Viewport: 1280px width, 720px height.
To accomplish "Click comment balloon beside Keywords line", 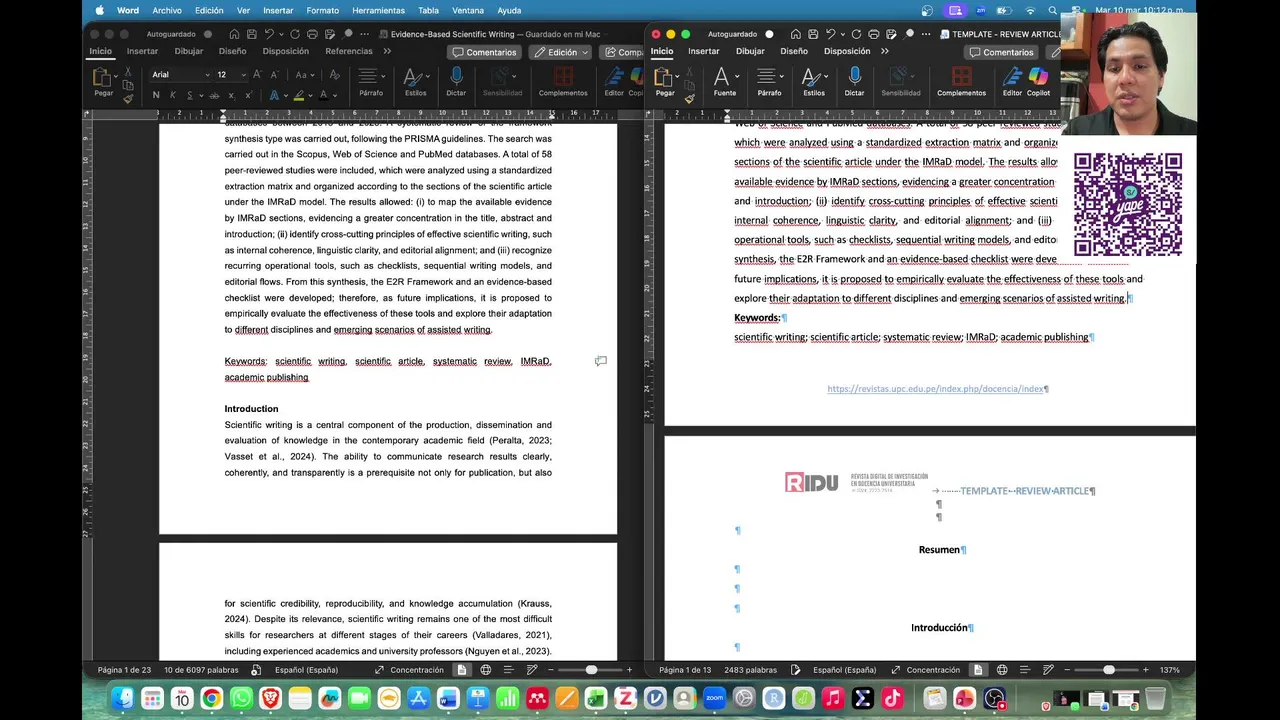I will tap(601, 361).
